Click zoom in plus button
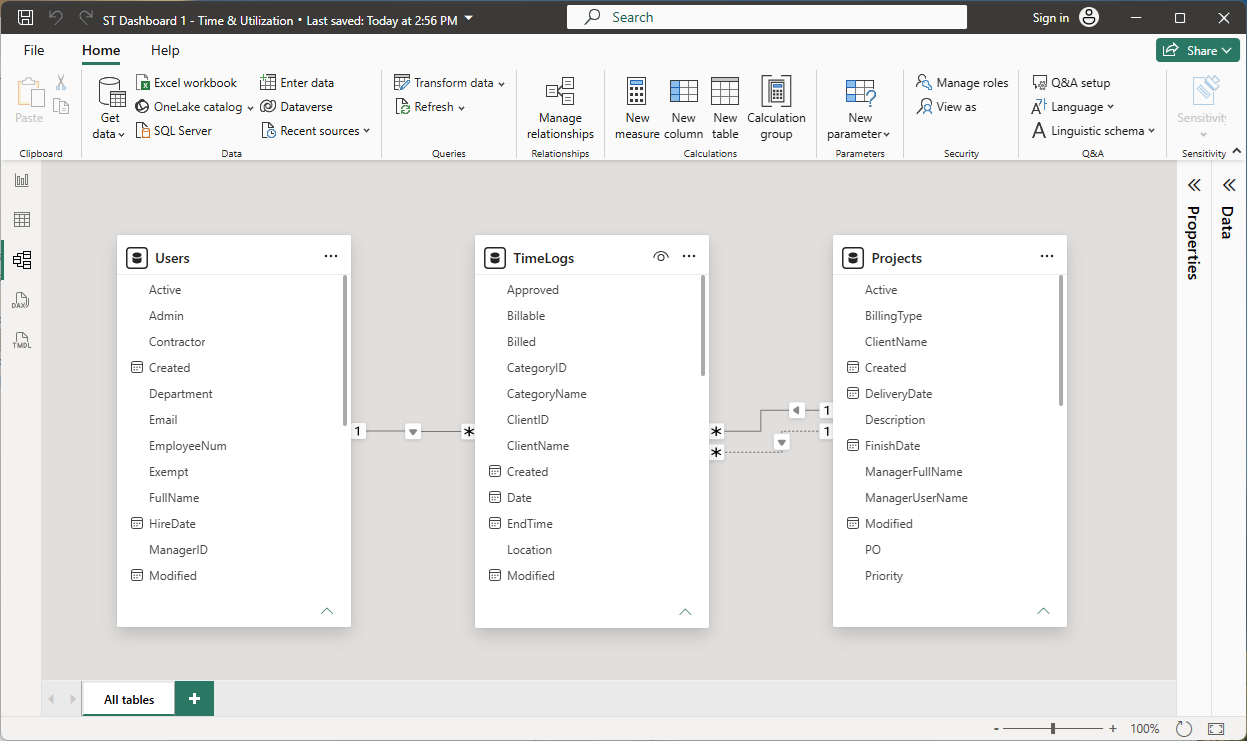This screenshot has height=741, width=1247. (1113, 729)
